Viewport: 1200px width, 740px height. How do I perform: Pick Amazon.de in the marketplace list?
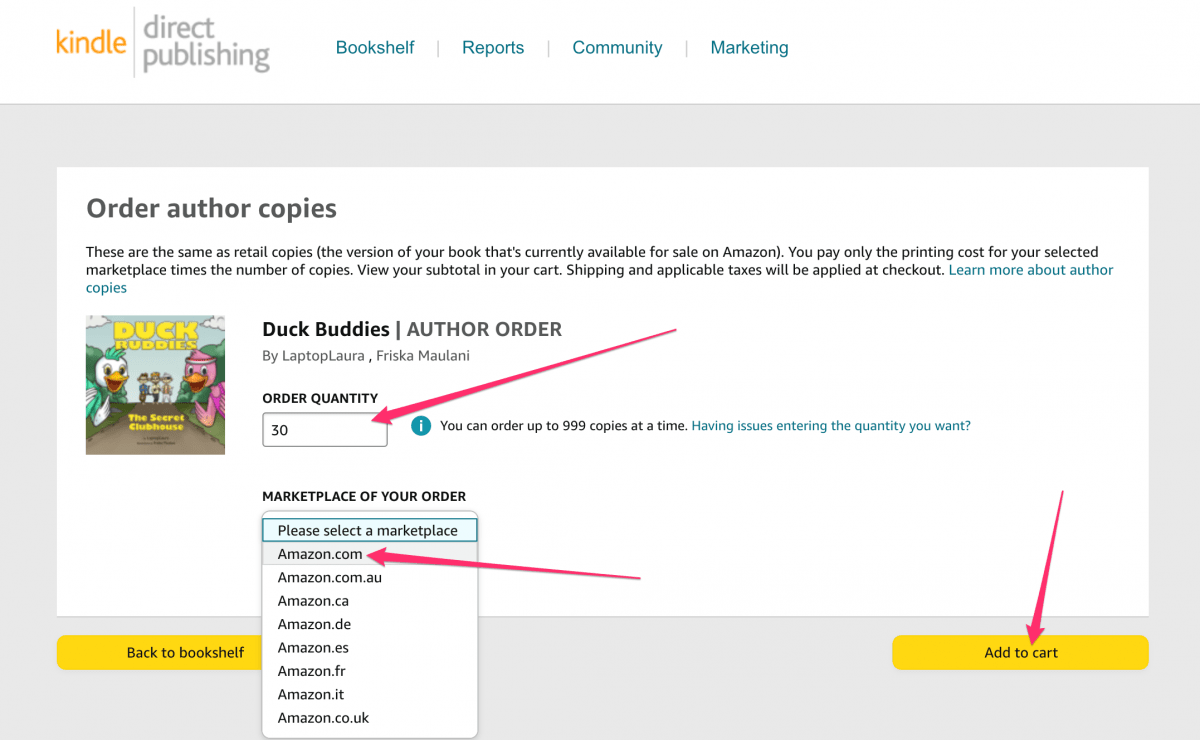tap(370, 624)
